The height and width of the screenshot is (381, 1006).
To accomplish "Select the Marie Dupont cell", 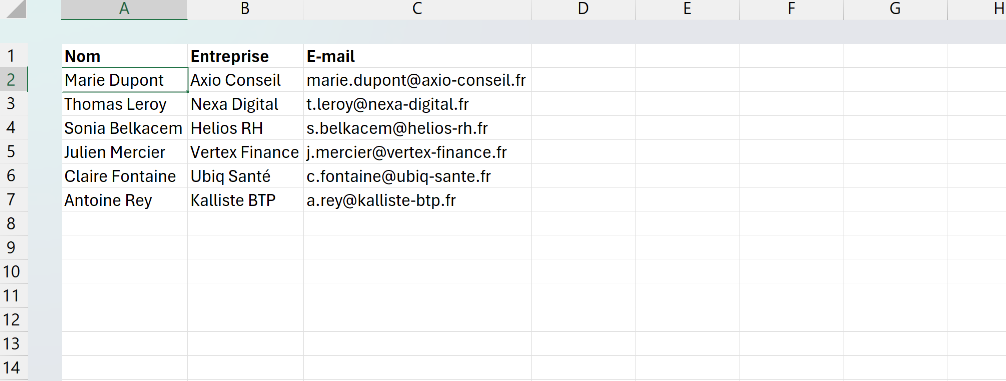I will coord(124,80).
